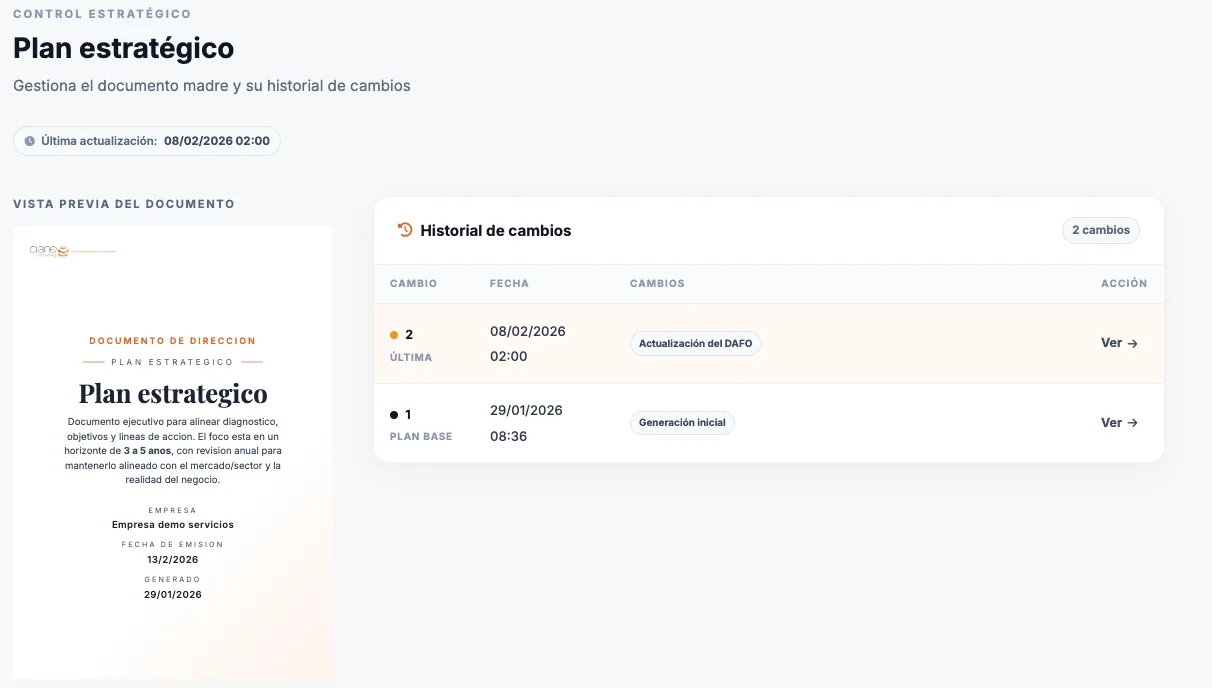
Task: Select the ÚLTIMA label under change 2
Action: 411,357
